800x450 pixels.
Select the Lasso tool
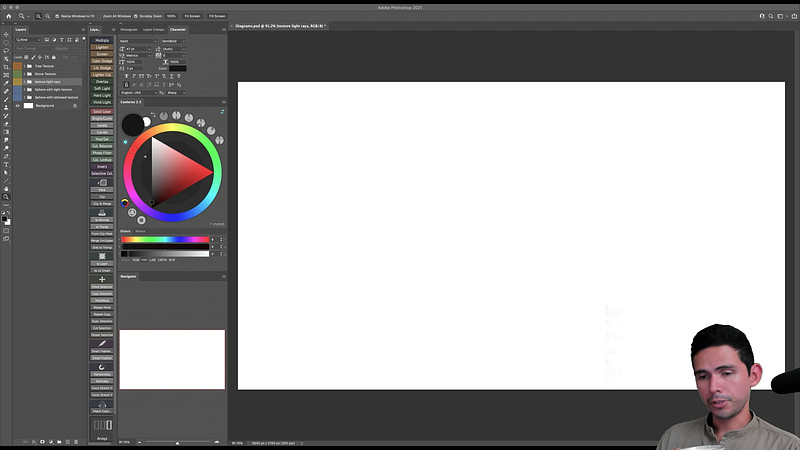(6, 51)
